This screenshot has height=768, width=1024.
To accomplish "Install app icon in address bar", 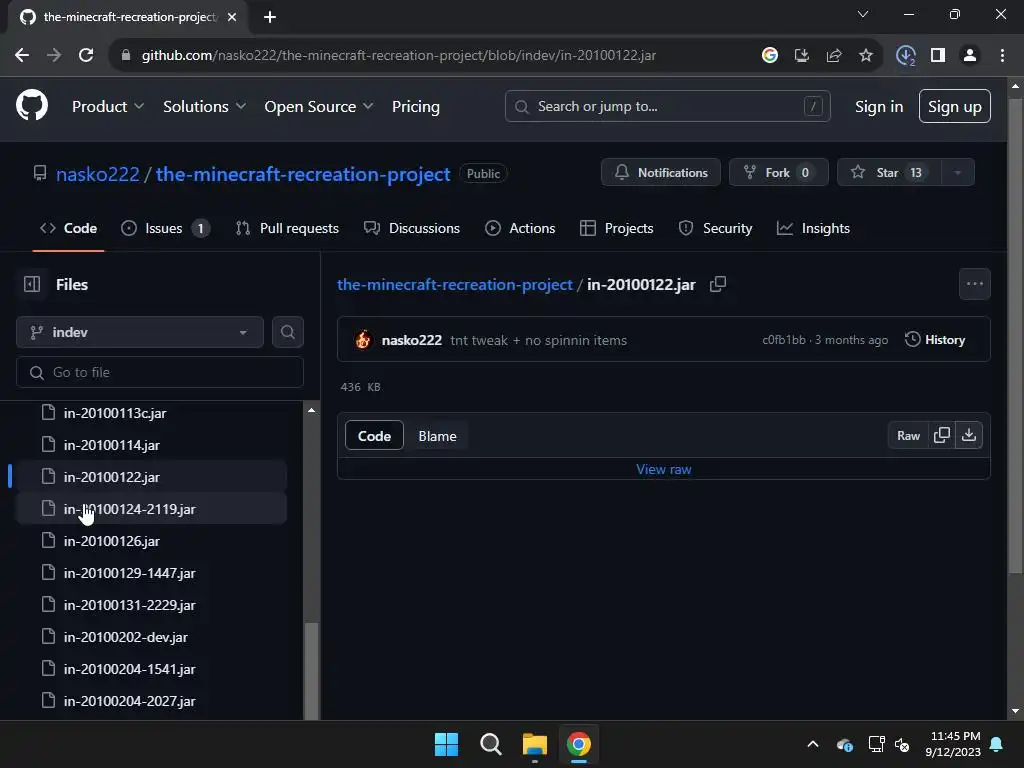I will 801,56.
